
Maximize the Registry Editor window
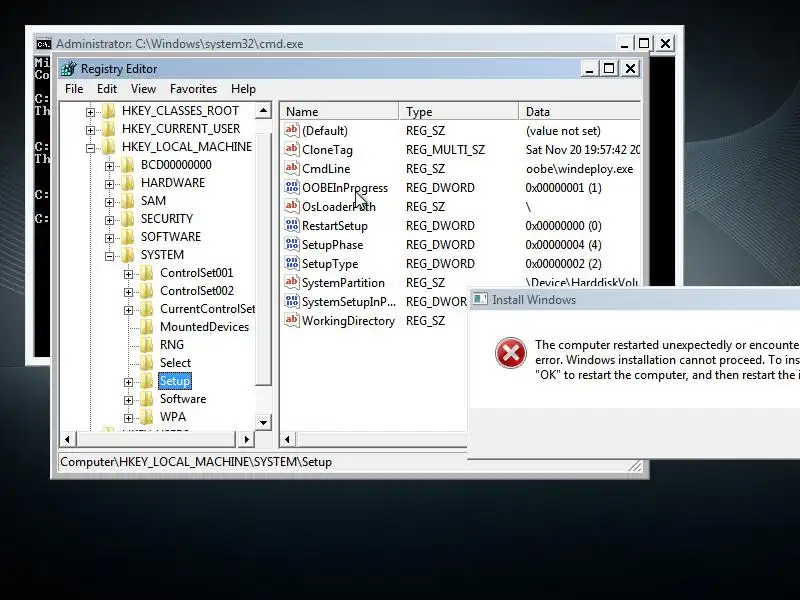pos(609,68)
